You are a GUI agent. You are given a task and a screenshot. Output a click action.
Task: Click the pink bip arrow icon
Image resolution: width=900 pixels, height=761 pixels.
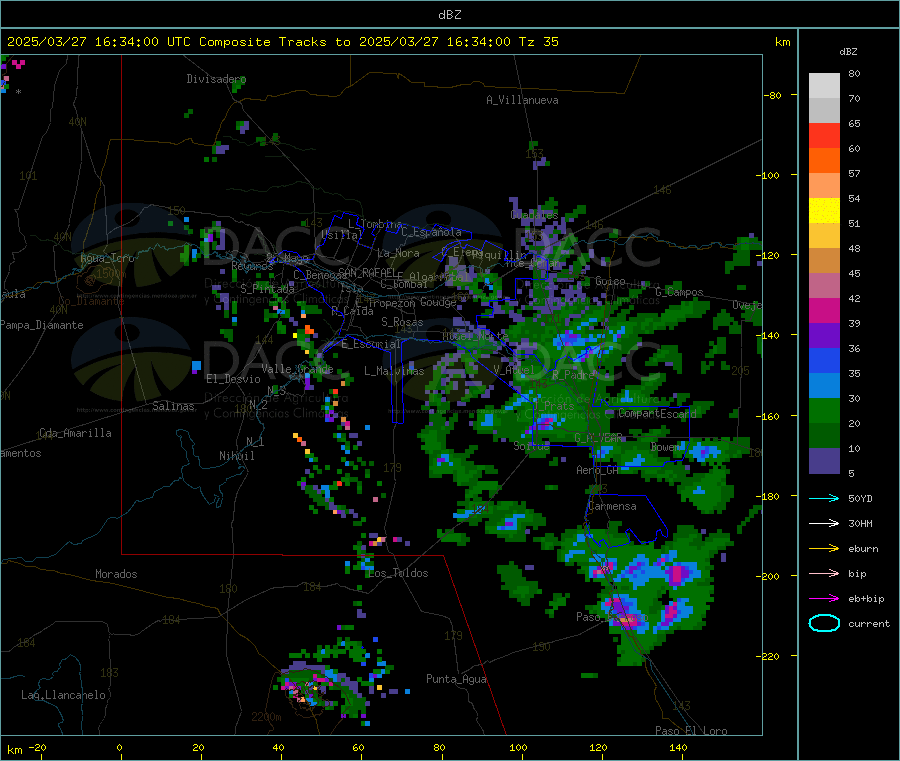824,573
